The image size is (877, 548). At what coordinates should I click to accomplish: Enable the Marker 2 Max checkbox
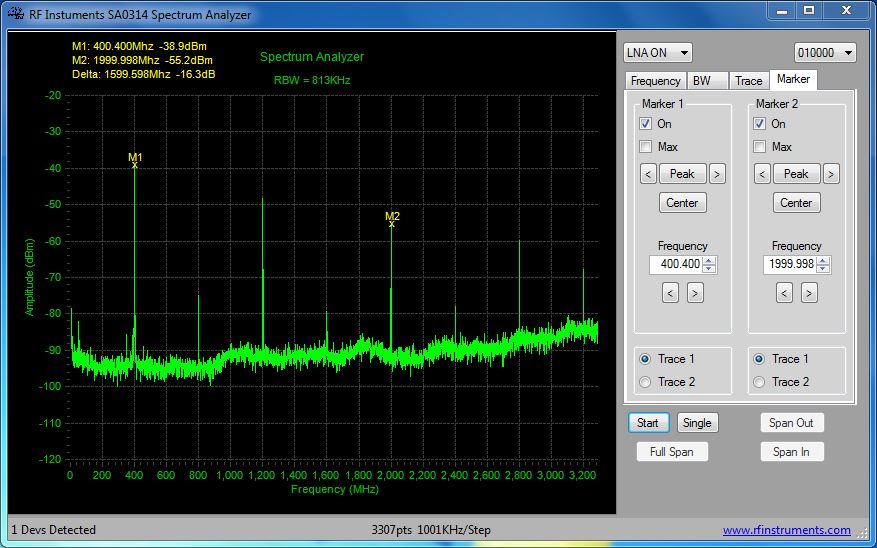click(760, 147)
